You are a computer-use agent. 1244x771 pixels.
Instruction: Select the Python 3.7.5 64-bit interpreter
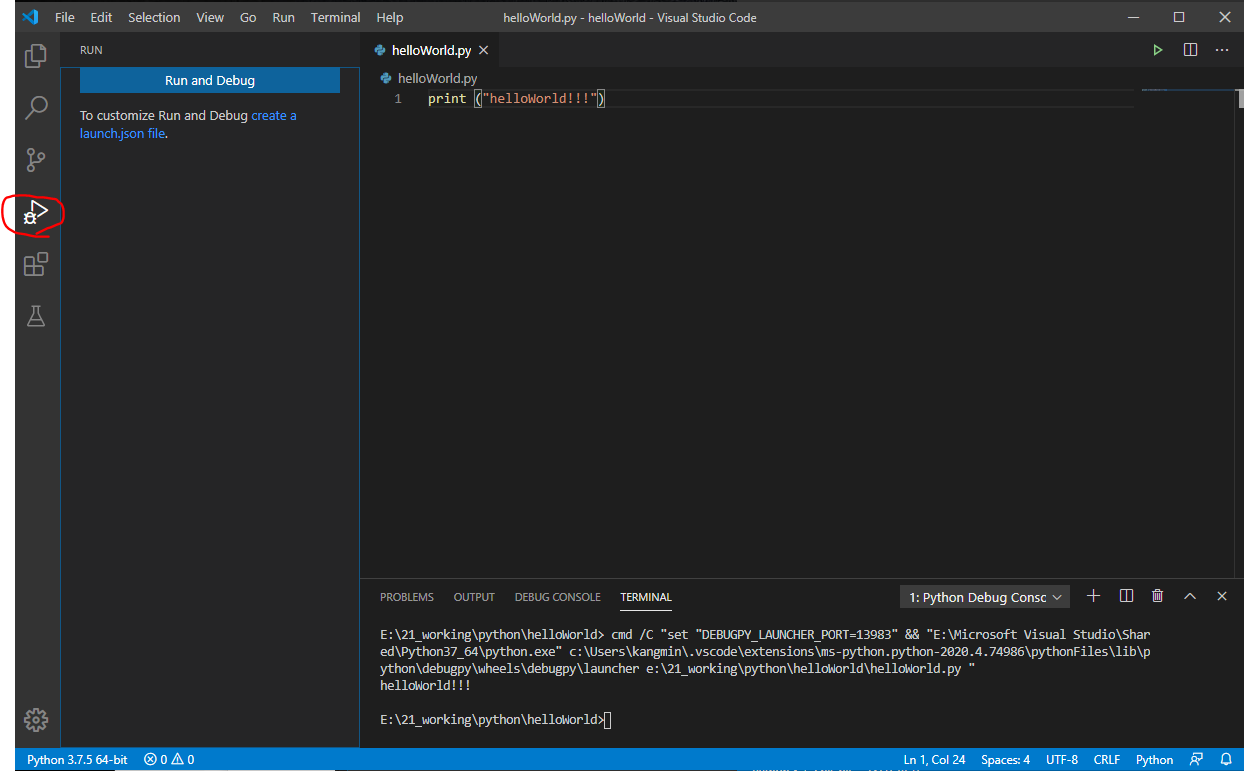tap(77, 759)
